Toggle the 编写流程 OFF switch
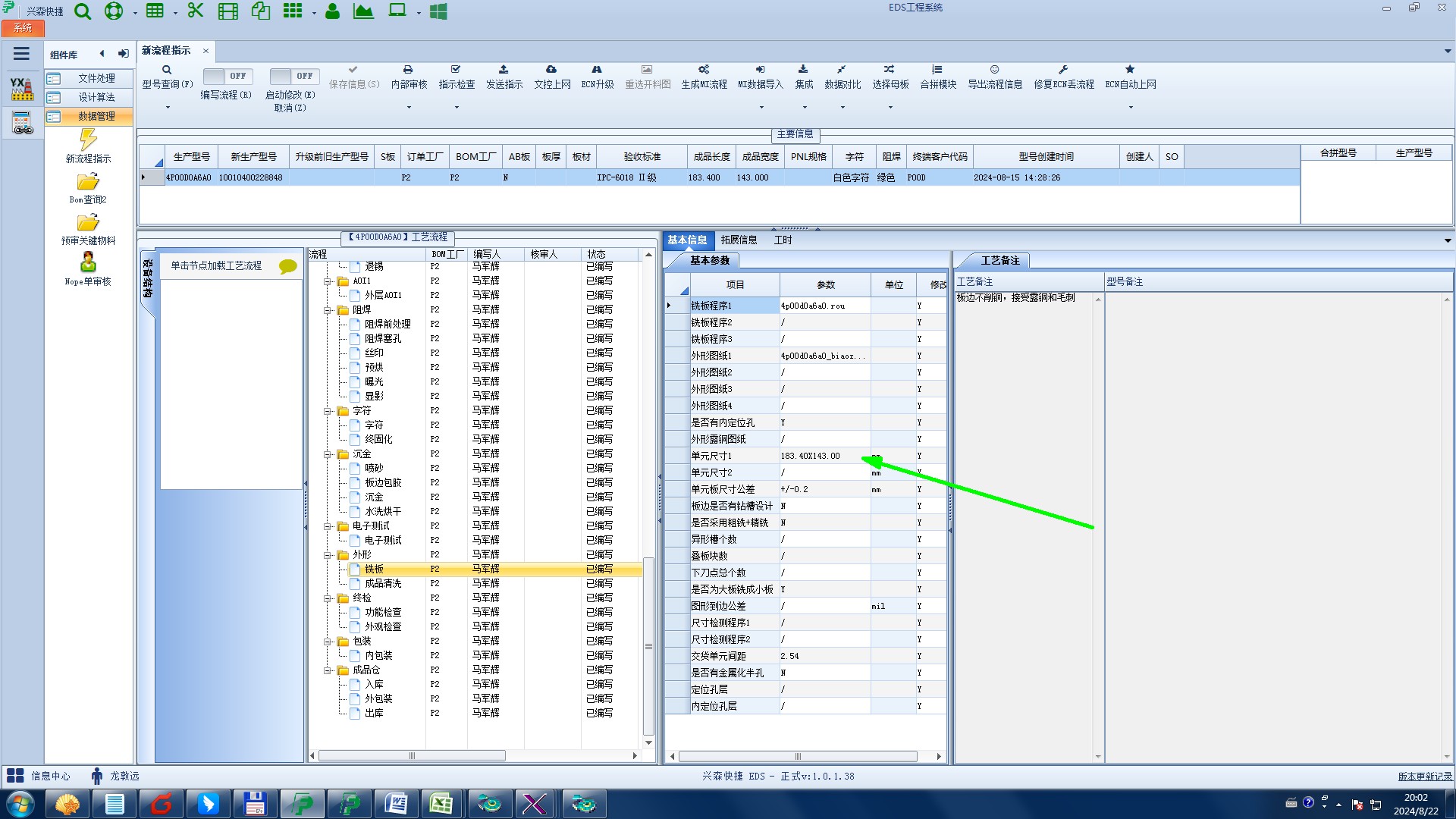This screenshot has height=819, width=1456. [227, 76]
